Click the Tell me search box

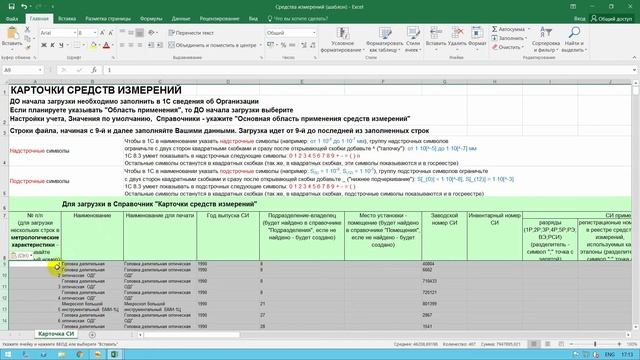coord(298,19)
